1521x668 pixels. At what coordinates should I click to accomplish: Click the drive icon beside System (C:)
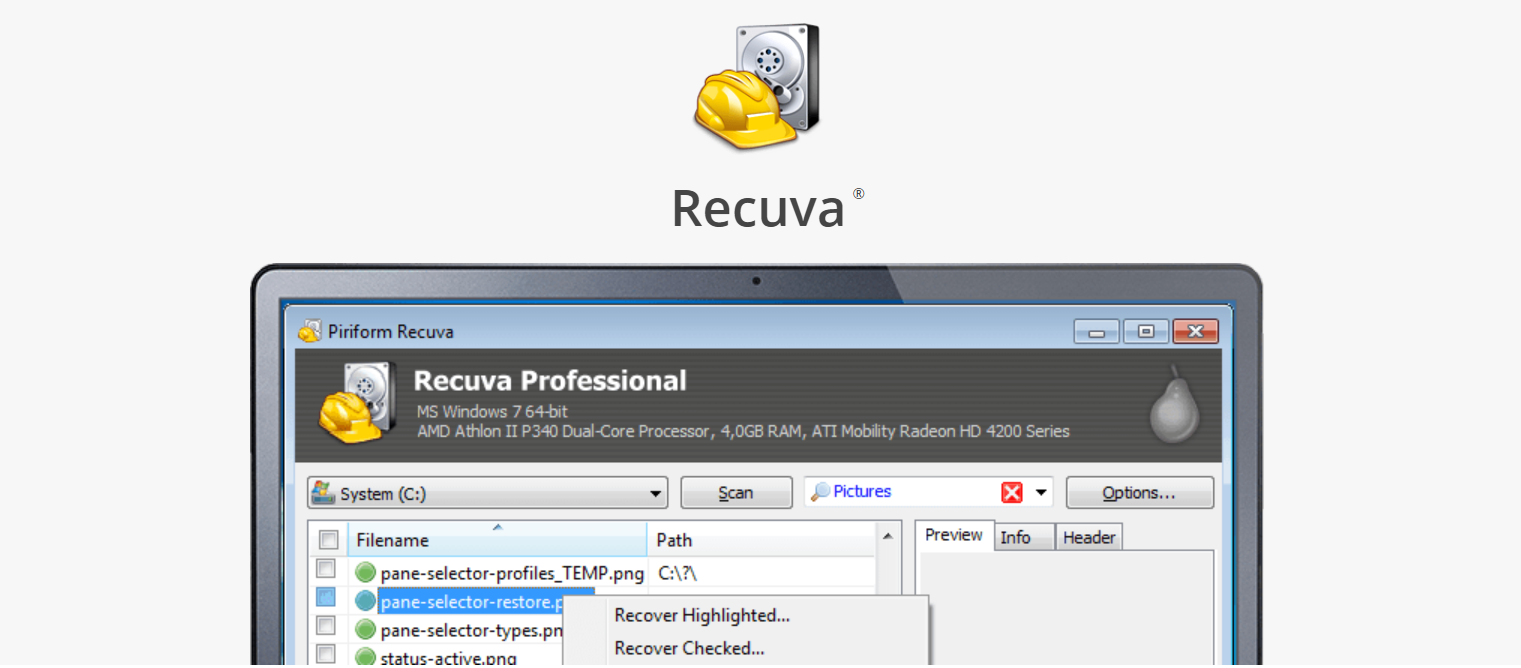tap(324, 492)
